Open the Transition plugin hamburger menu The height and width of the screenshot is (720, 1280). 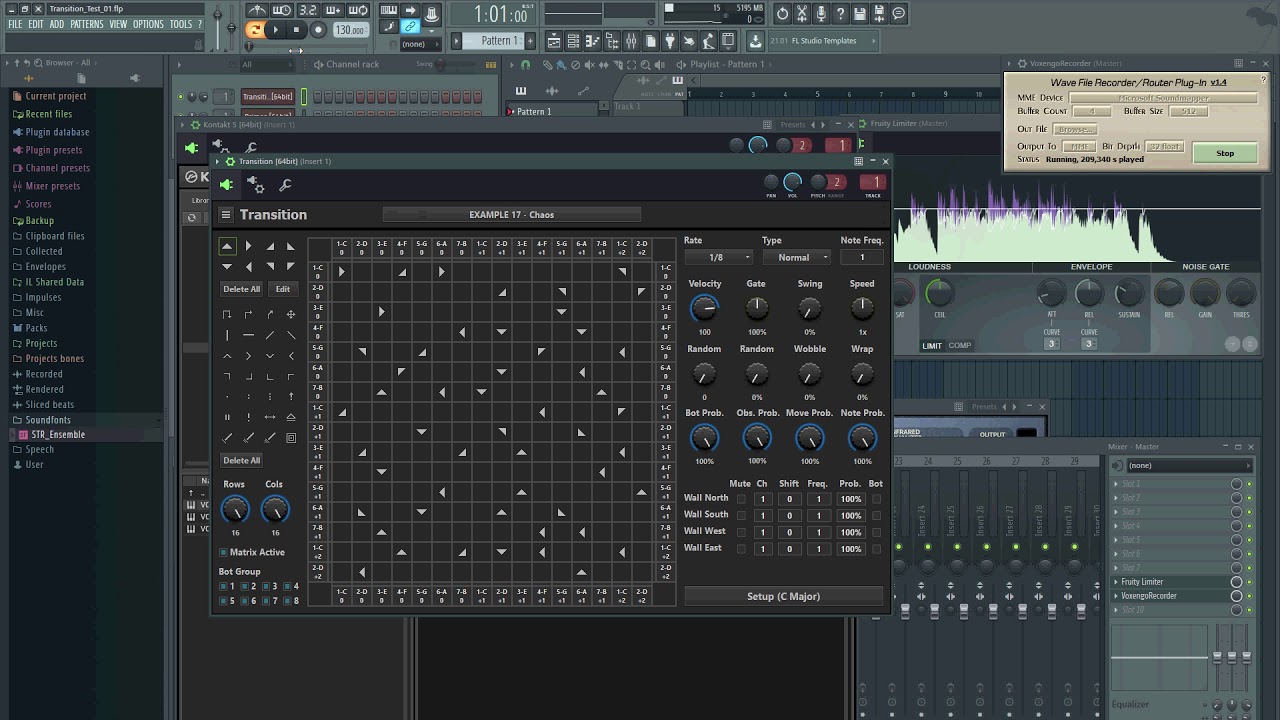coord(226,215)
